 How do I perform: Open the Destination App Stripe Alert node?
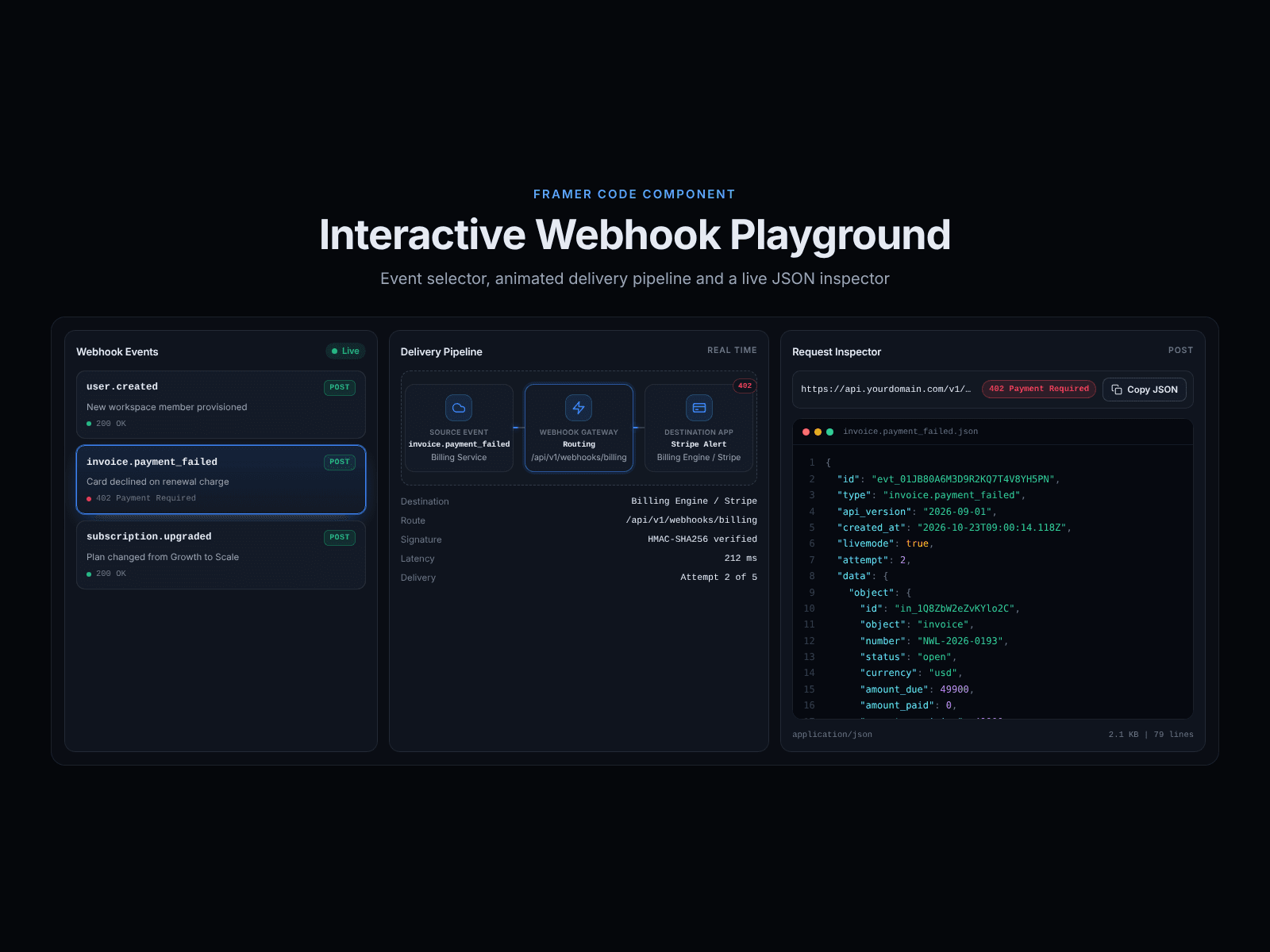[x=698, y=428]
